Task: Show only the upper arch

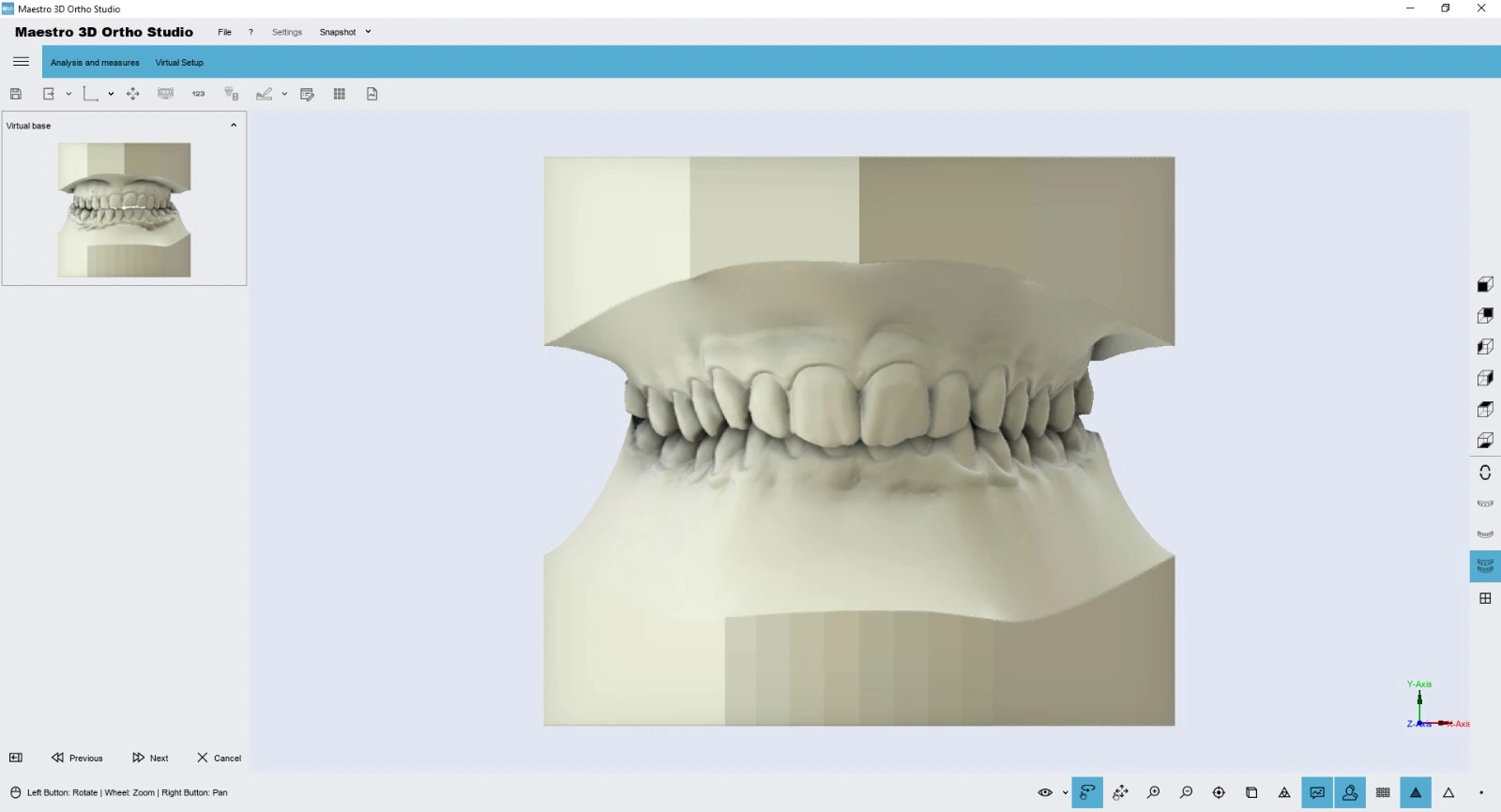Action: pos(1485,504)
